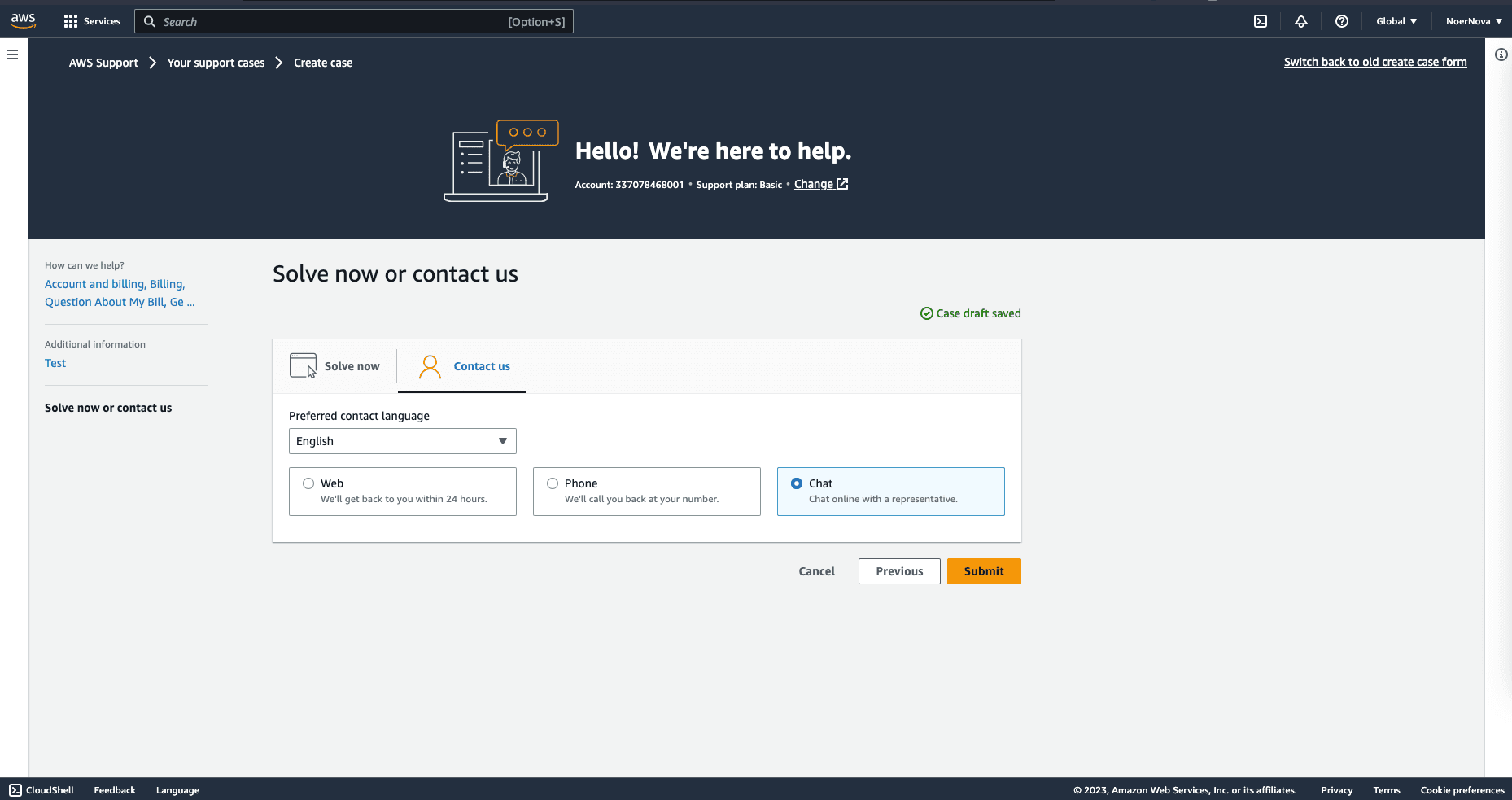The width and height of the screenshot is (1512, 800).
Task: Select the Chat contact option
Action: pyautogui.click(x=797, y=483)
